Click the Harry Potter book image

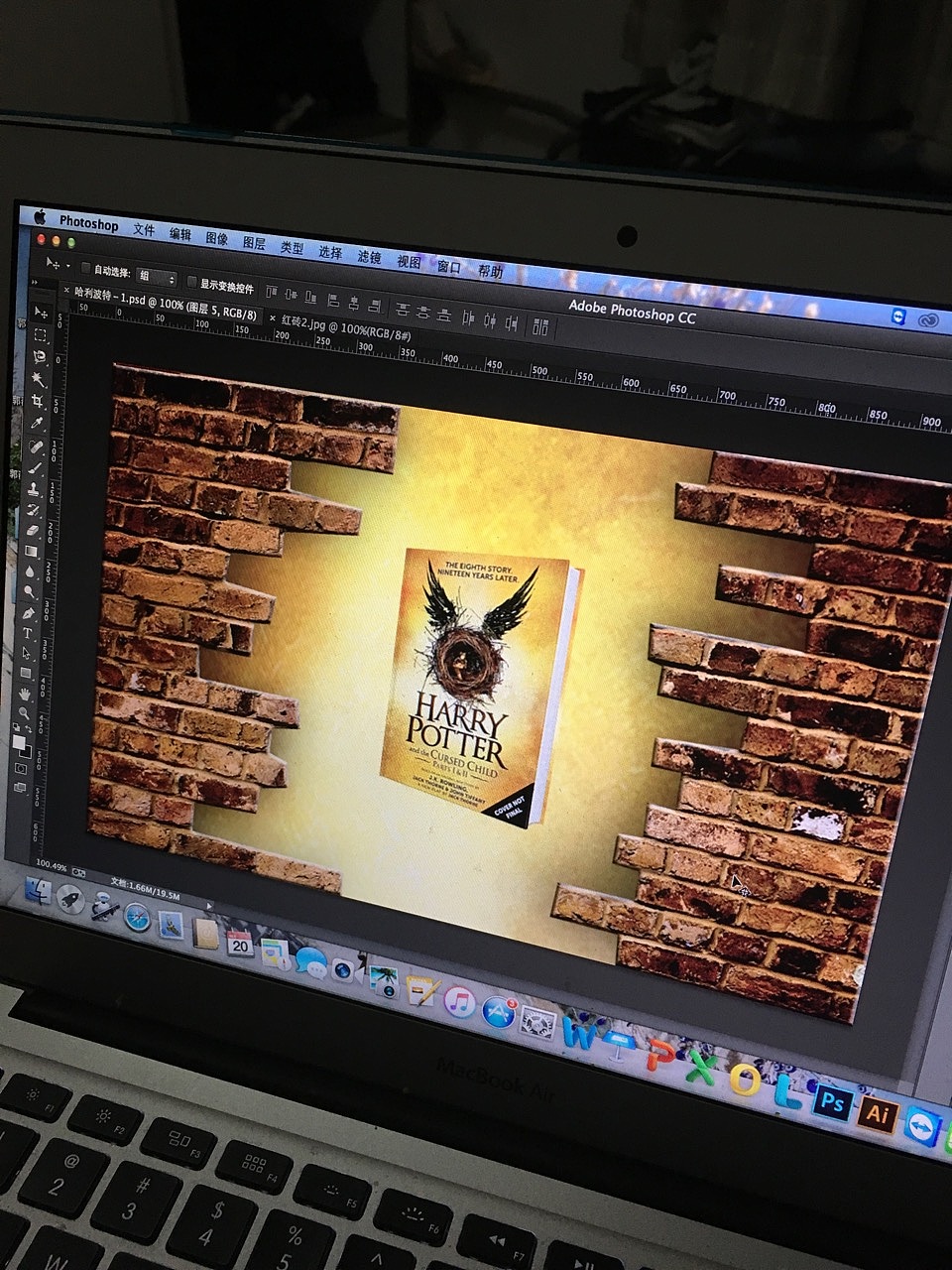(480, 687)
